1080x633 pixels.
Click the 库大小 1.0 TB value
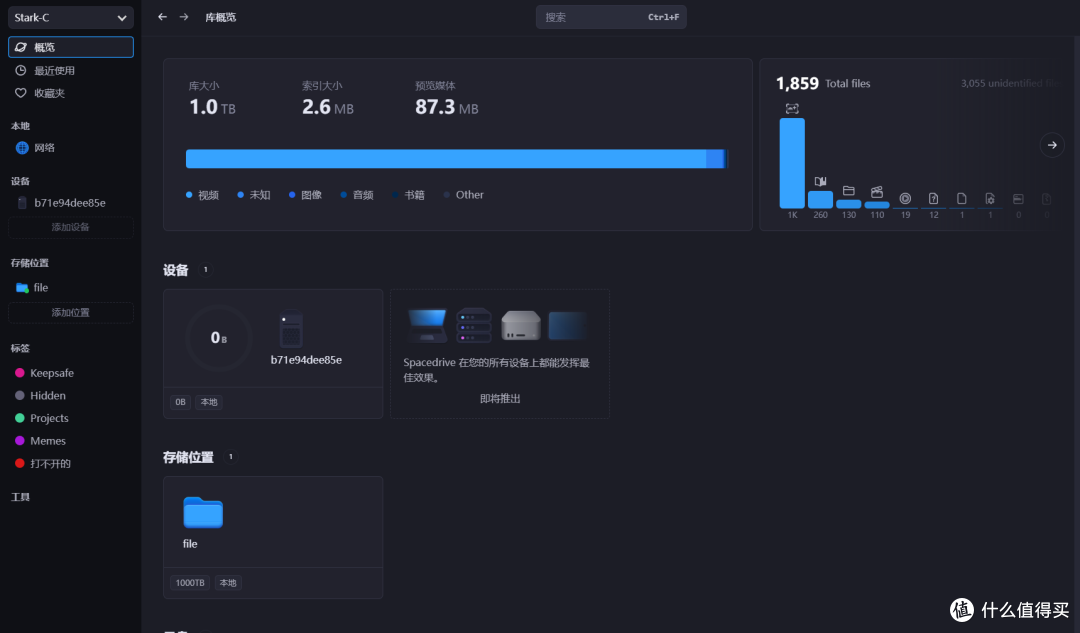[x=212, y=107]
